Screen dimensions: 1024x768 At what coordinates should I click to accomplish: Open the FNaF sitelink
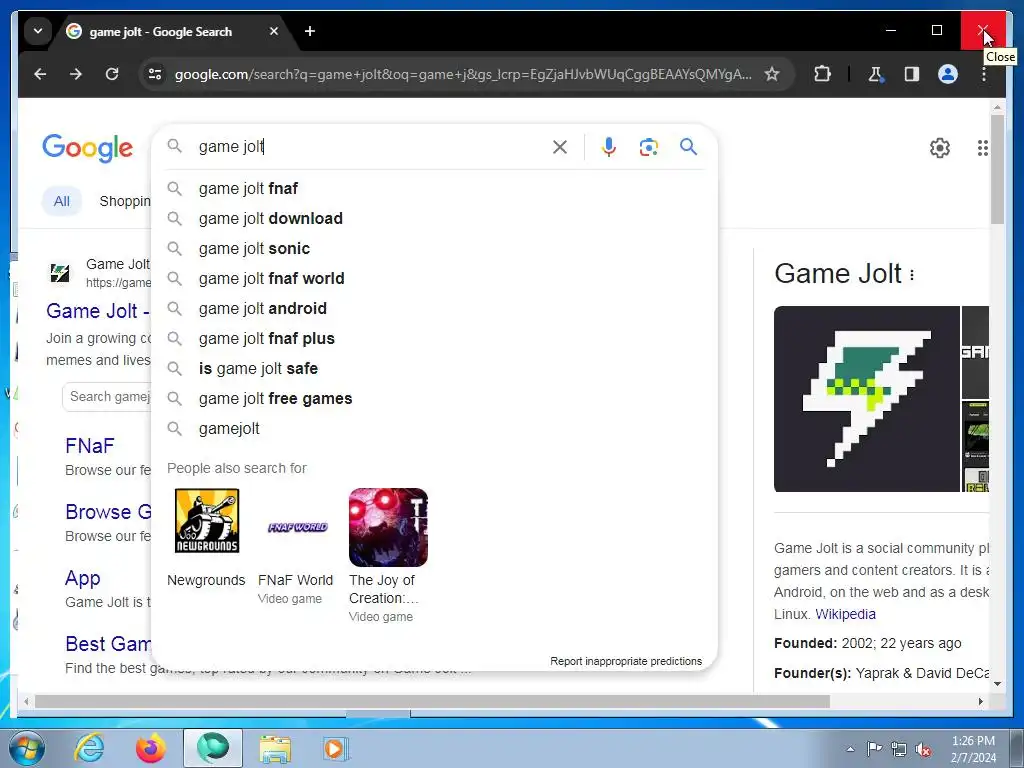(89, 446)
